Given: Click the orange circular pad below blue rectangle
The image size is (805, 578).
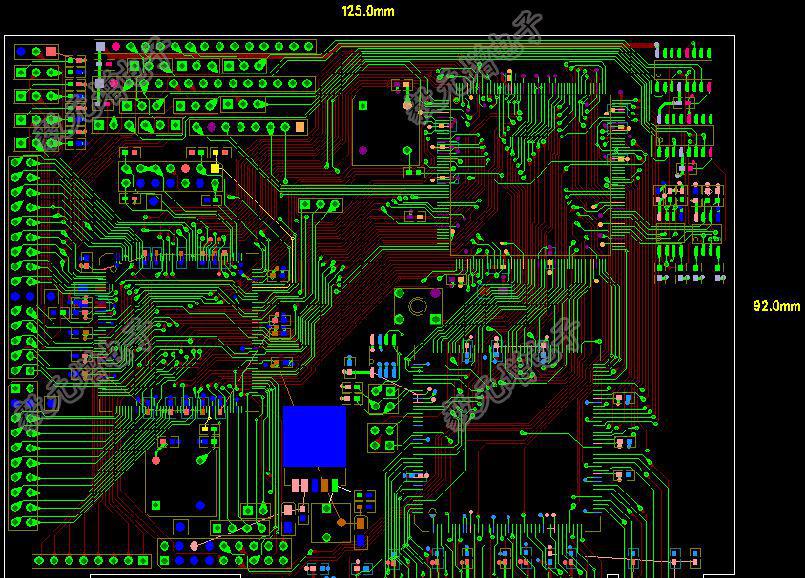Looking at the screenshot, I should coord(341,522).
